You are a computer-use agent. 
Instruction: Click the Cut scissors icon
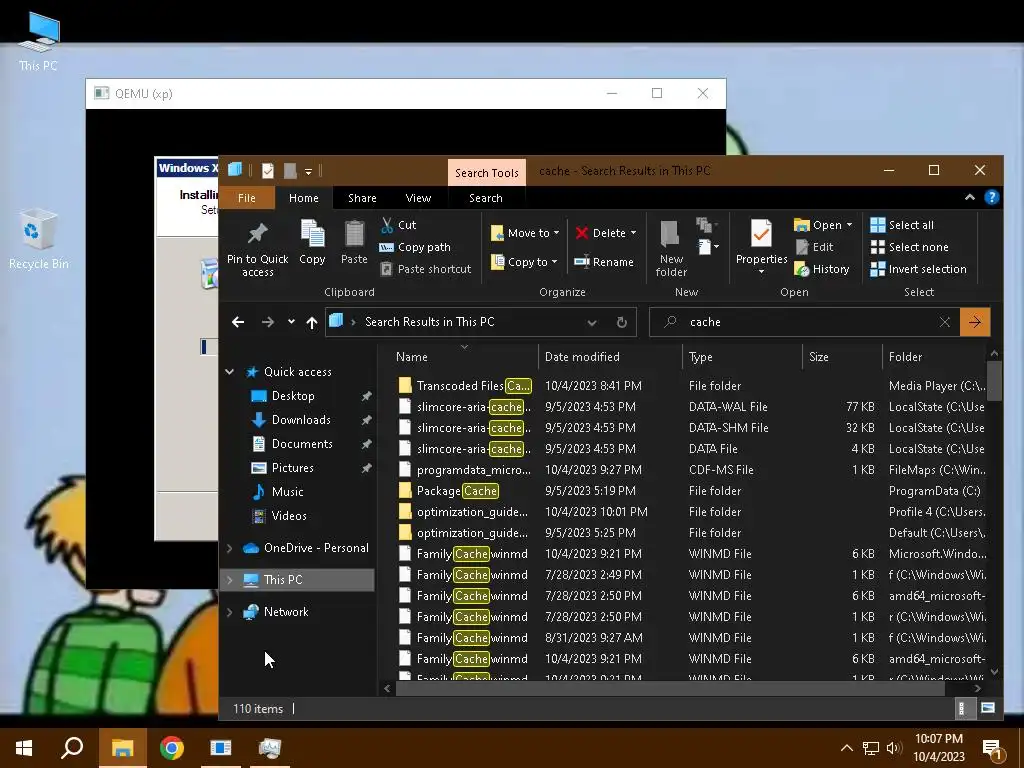point(387,225)
